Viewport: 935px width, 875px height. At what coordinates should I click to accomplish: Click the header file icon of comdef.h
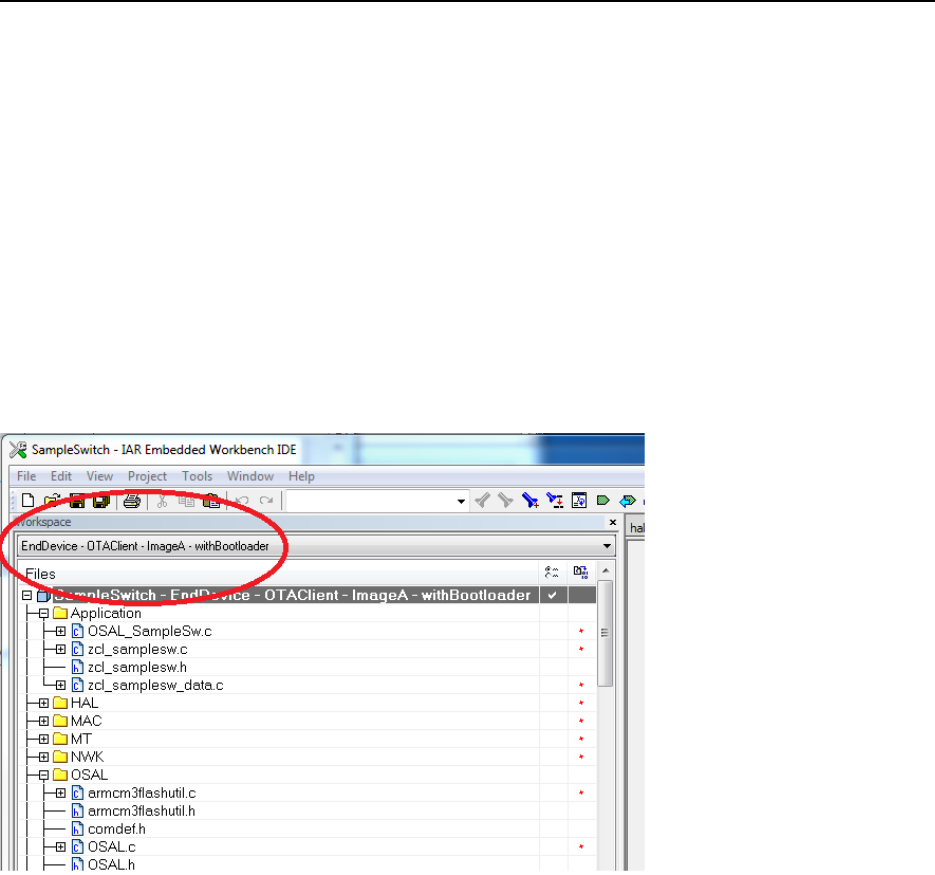77,829
